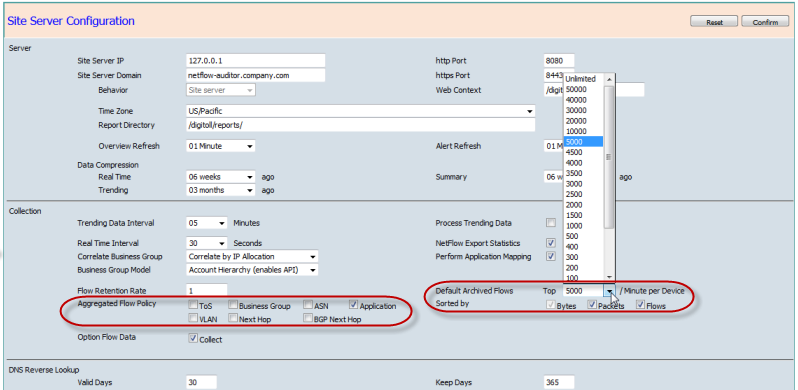The width and height of the screenshot is (798, 390).
Task: Select 200 in the flows list
Action: click(584, 267)
